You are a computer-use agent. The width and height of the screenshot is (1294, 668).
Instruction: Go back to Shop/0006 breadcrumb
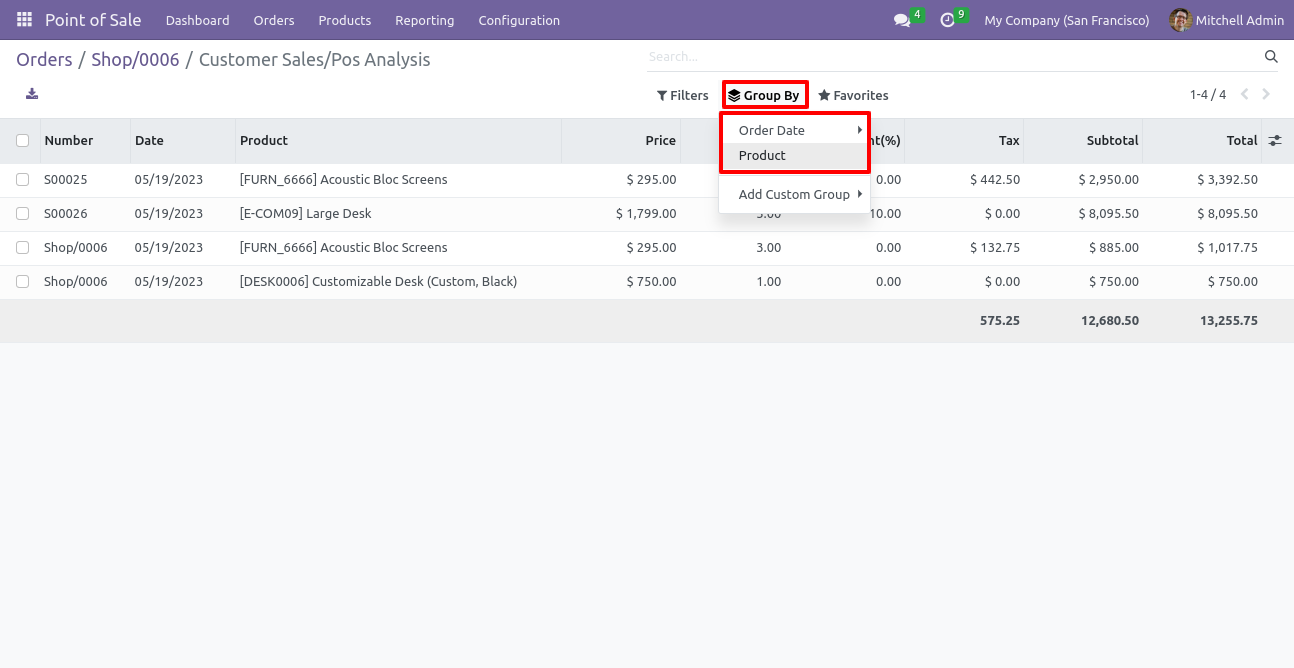[x=135, y=60]
